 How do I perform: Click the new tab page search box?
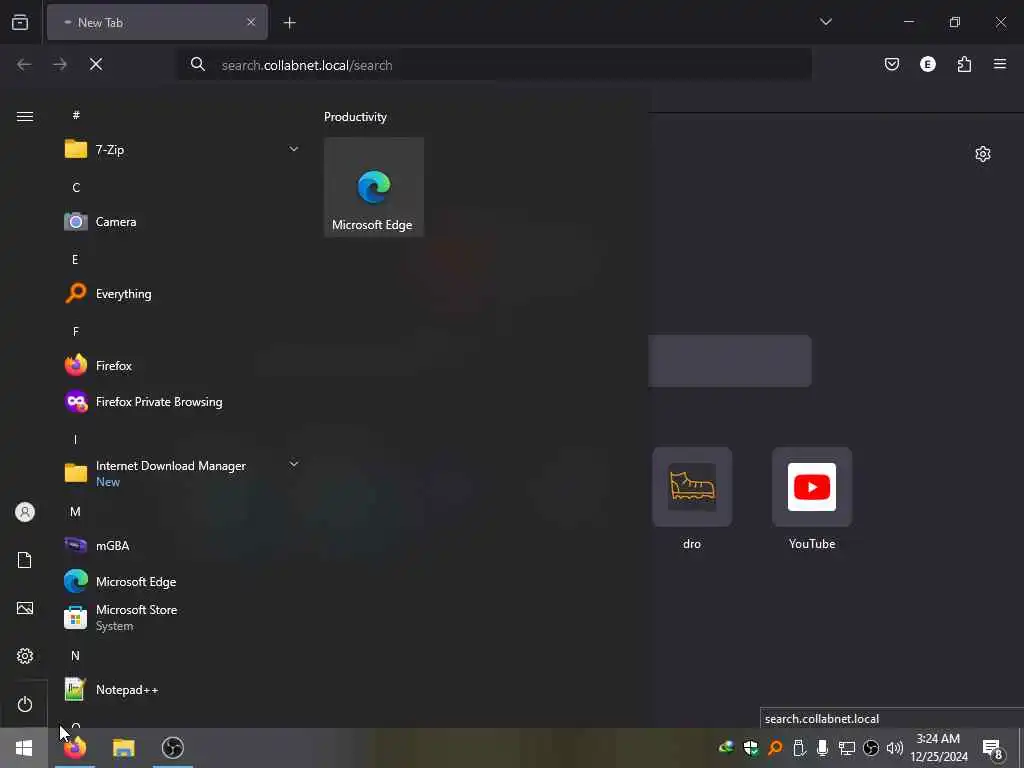729,360
